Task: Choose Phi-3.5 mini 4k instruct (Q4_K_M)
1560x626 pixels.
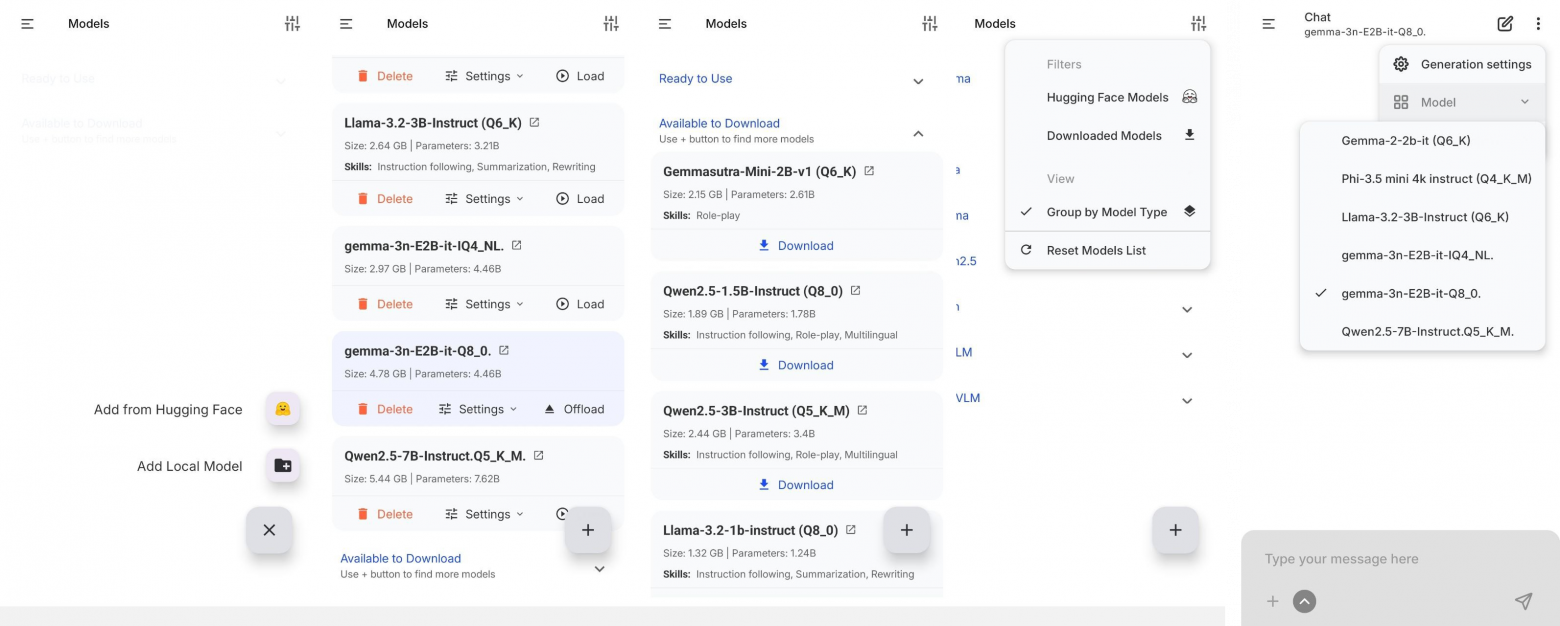Action: coord(1422,179)
